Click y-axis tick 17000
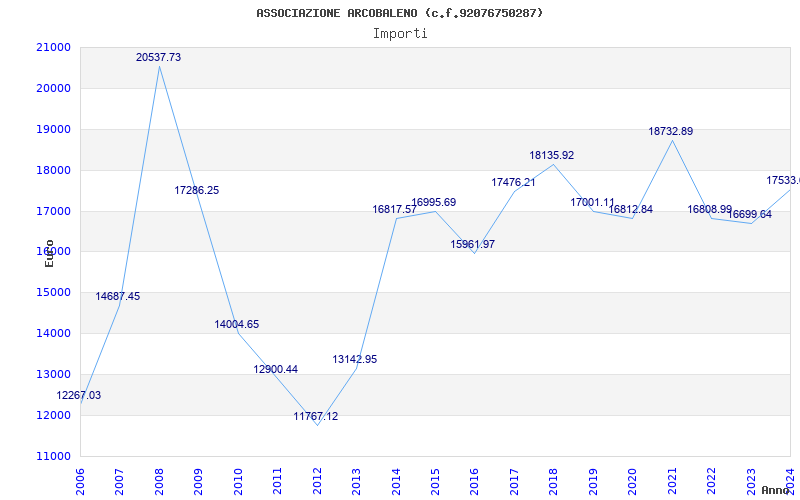The image size is (800, 500). tap(54, 211)
